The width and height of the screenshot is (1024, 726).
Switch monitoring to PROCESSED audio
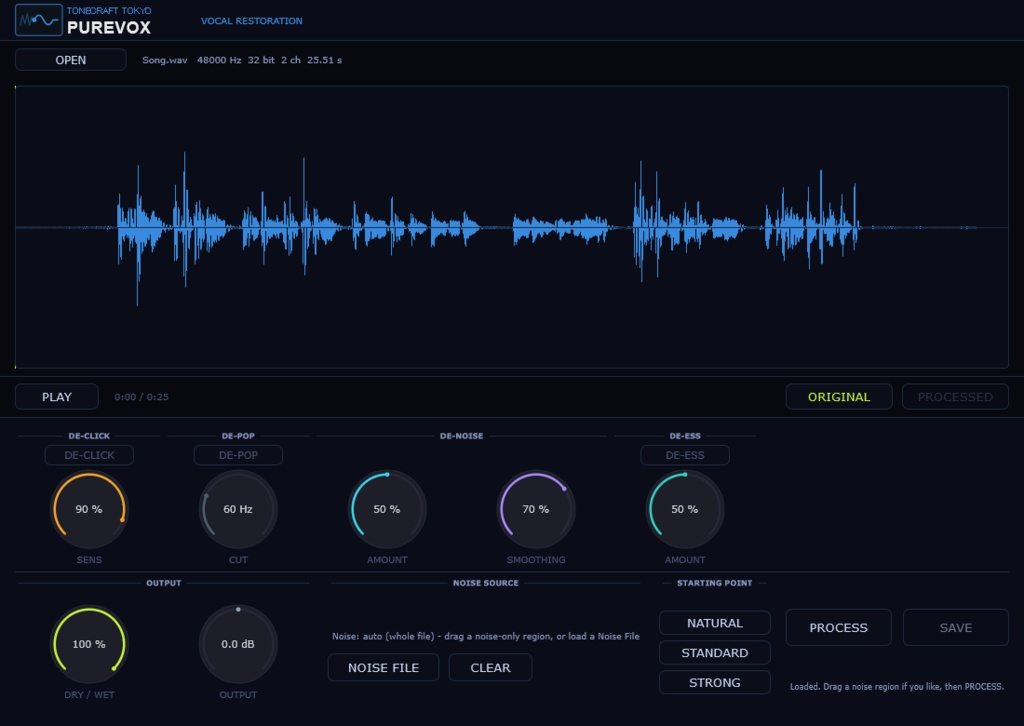pos(955,397)
